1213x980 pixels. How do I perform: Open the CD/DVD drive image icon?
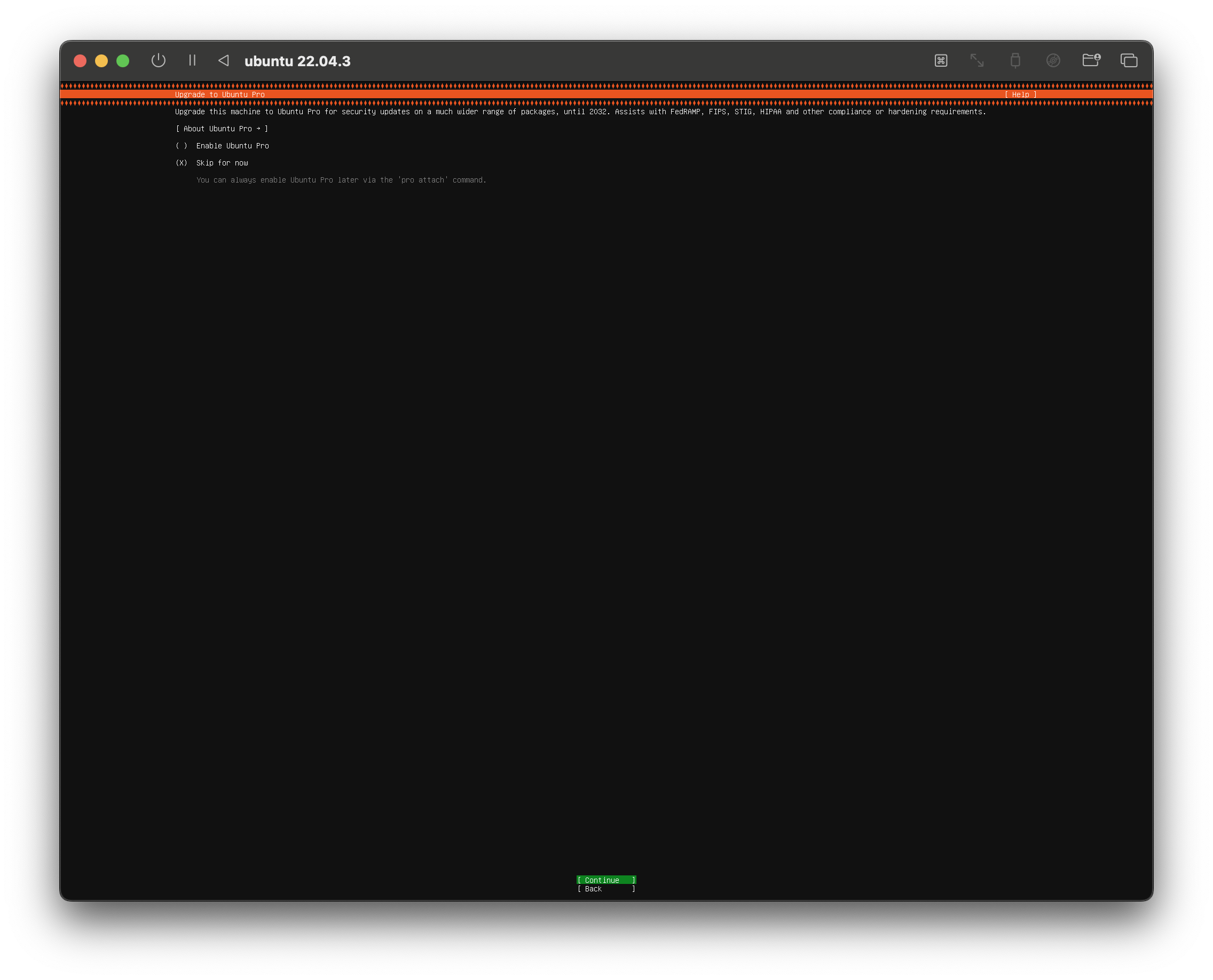(1053, 60)
